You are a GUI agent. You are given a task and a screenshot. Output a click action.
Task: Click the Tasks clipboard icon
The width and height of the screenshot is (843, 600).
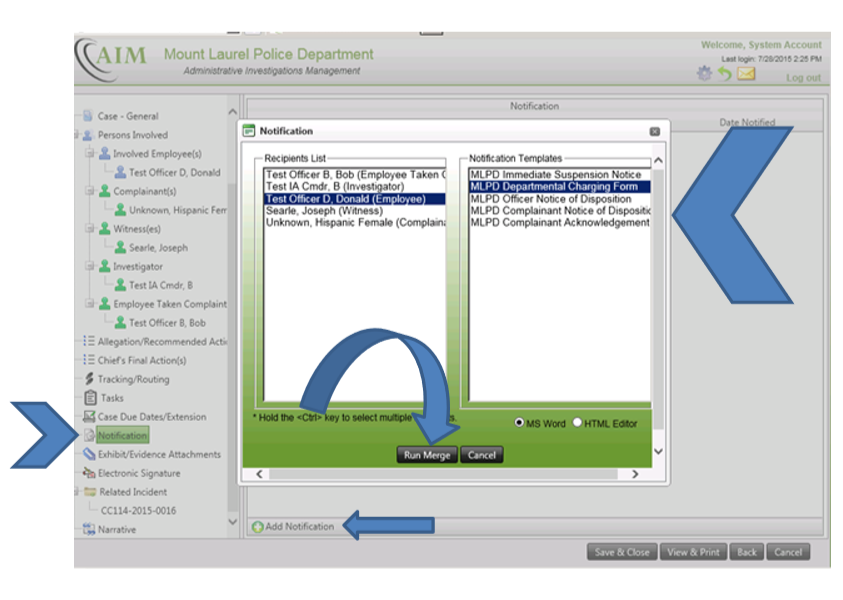pyautogui.click(x=89, y=398)
